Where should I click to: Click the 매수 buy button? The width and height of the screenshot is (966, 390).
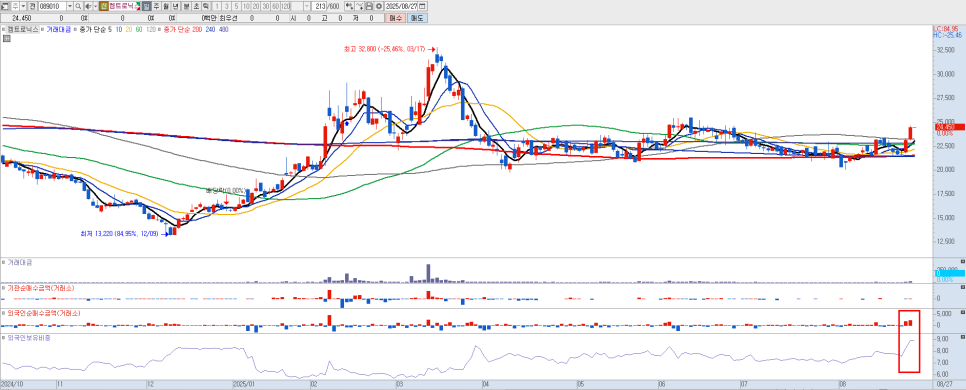[x=395, y=18]
